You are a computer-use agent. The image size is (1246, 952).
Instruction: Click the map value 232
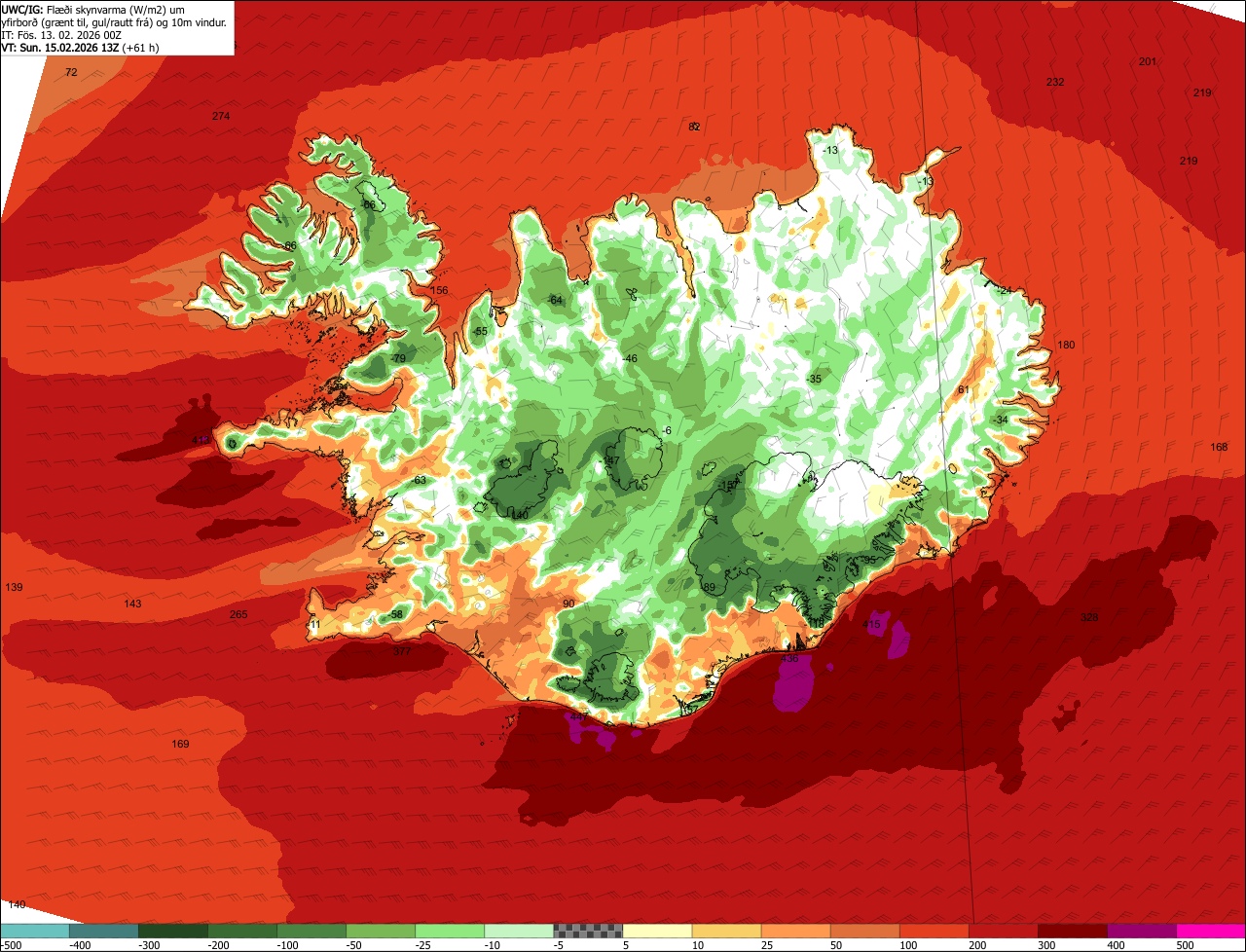pyautogui.click(x=1055, y=82)
